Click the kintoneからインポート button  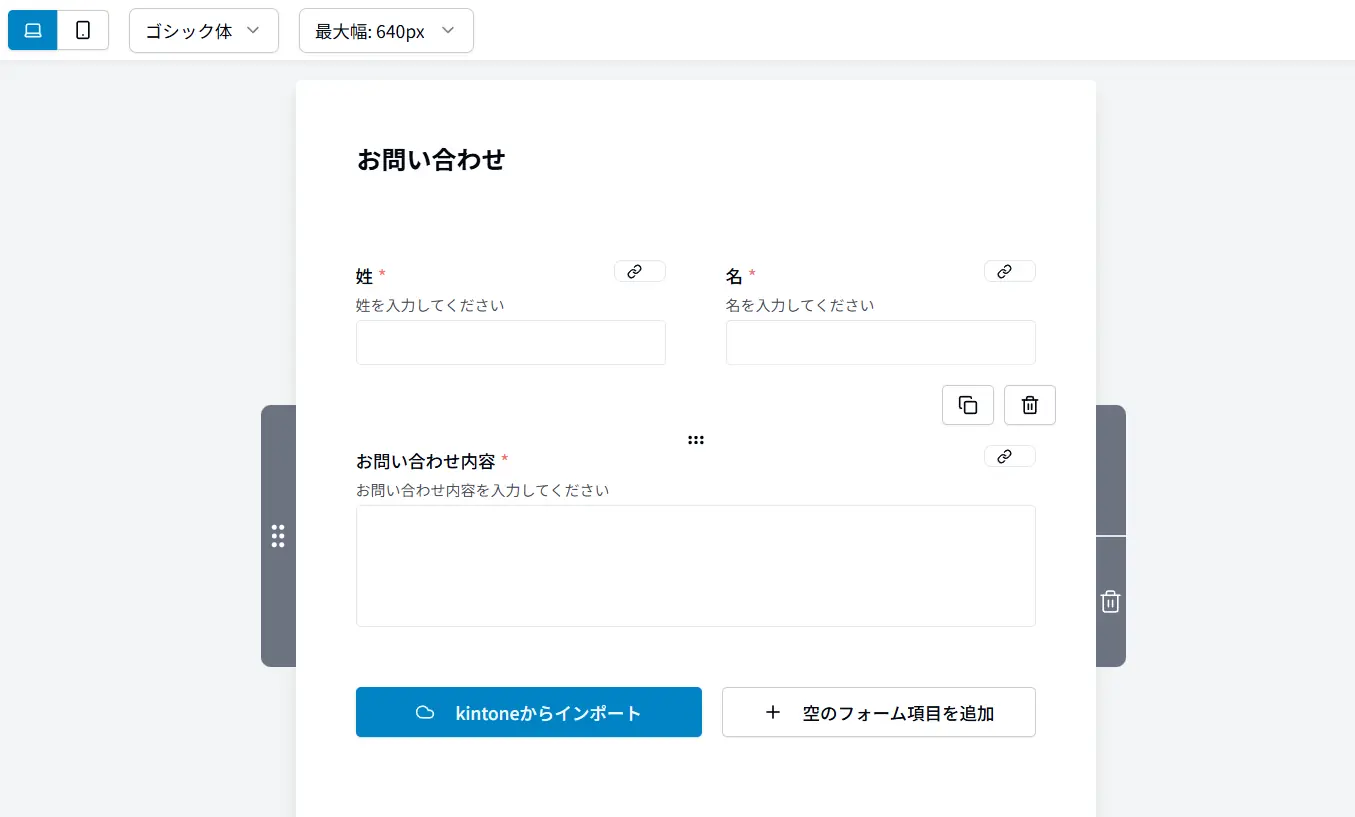[x=528, y=712]
